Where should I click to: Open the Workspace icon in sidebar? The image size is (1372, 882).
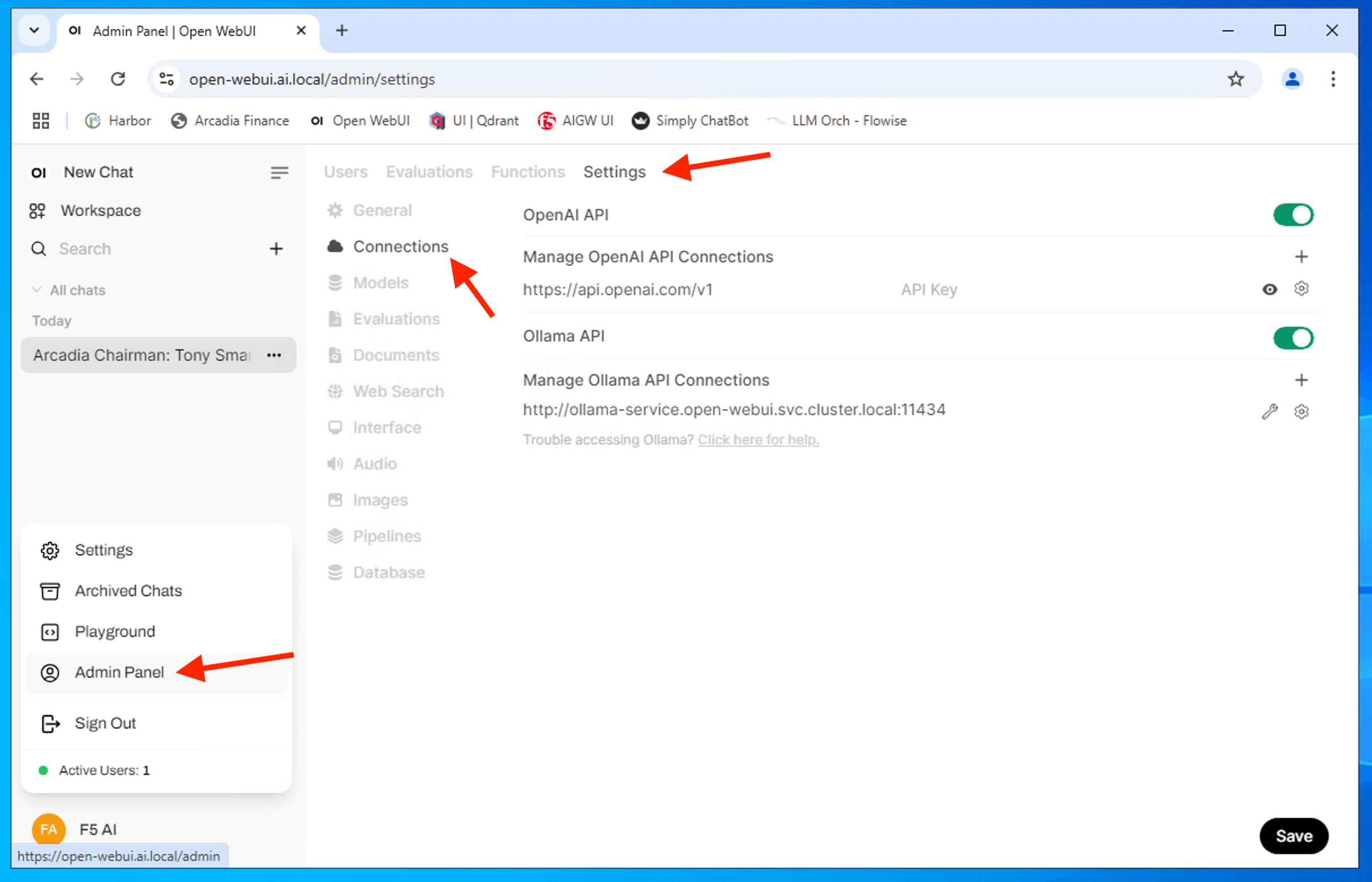(38, 211)
